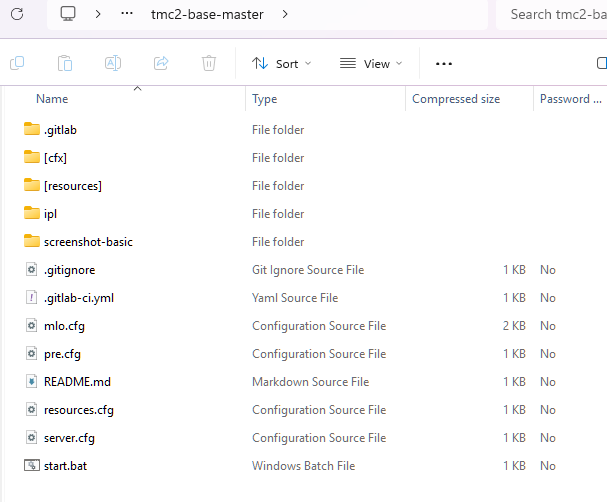Screen dimensions: 607x502
Task: Select the file name start.bat
Action: pos(65,466)
